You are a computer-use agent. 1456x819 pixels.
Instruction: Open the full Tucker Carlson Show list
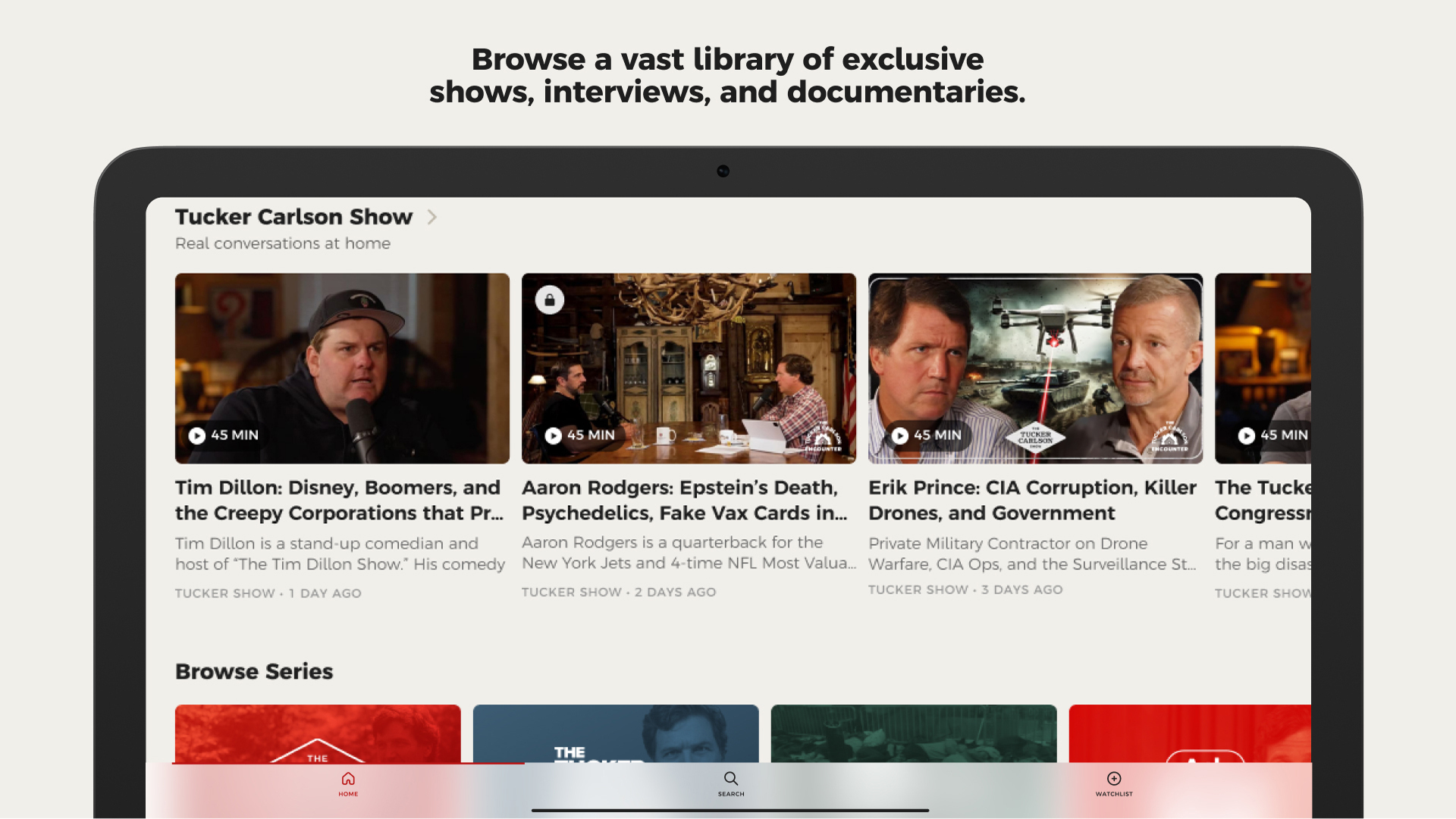(294, 217)
